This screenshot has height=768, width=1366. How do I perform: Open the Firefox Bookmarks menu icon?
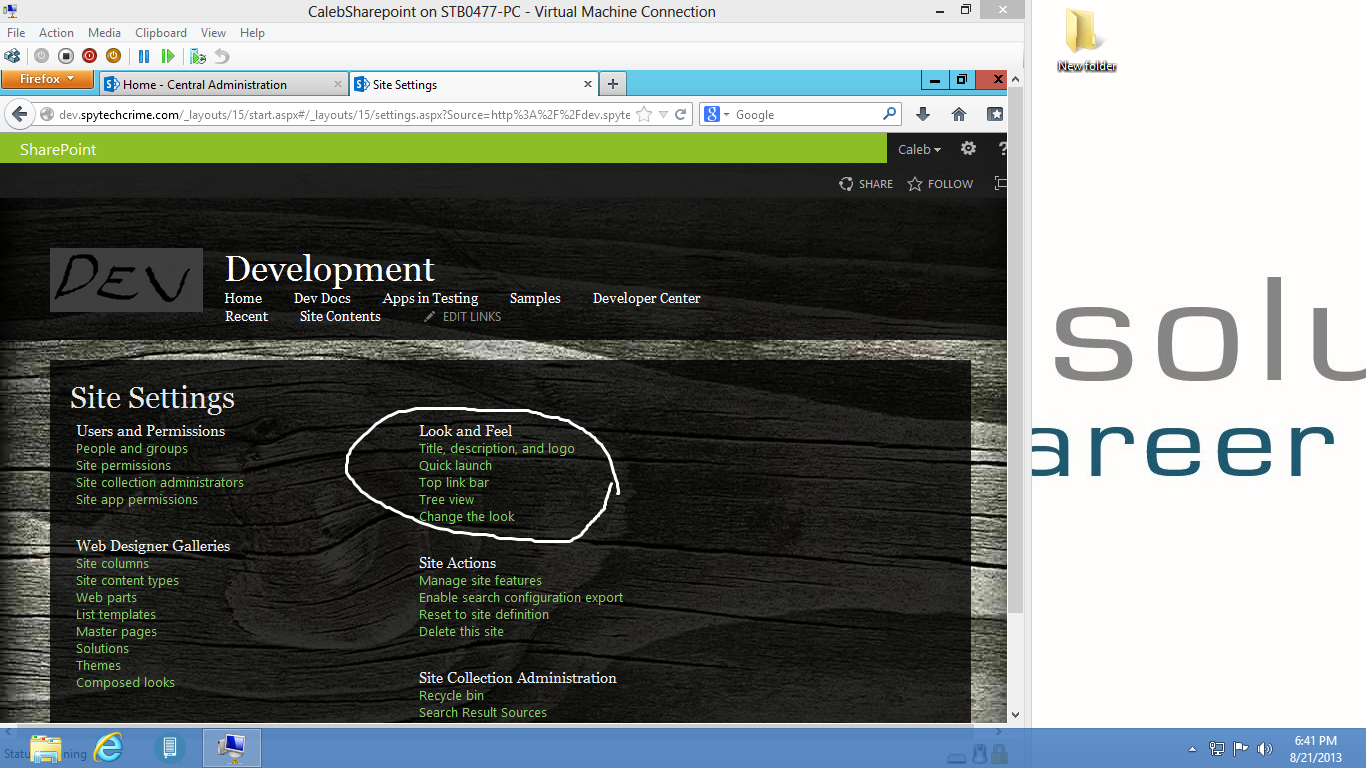(995, 115)
